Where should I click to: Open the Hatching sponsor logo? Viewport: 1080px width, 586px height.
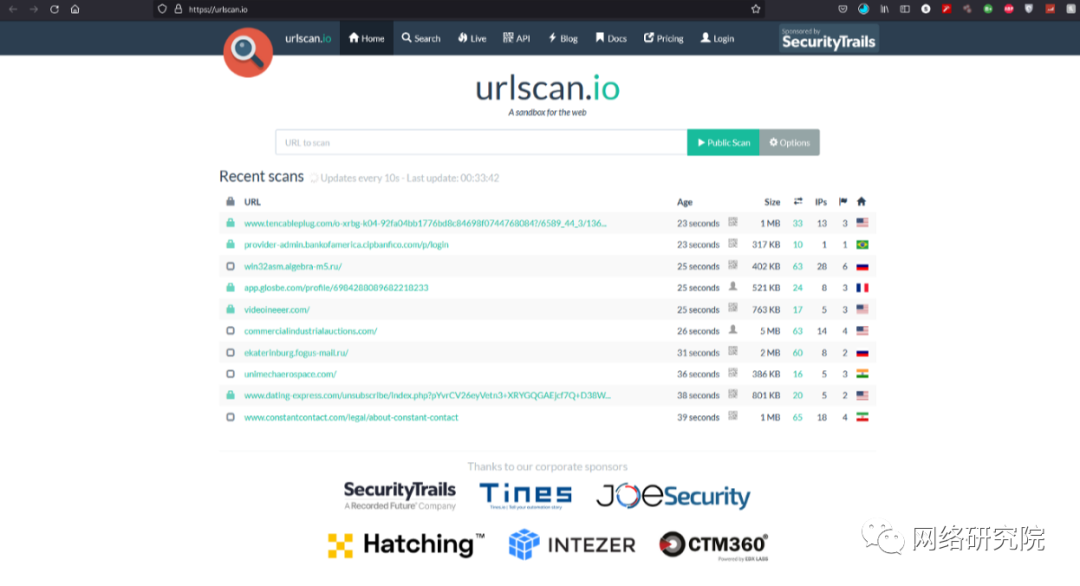(x=406, y=545)
